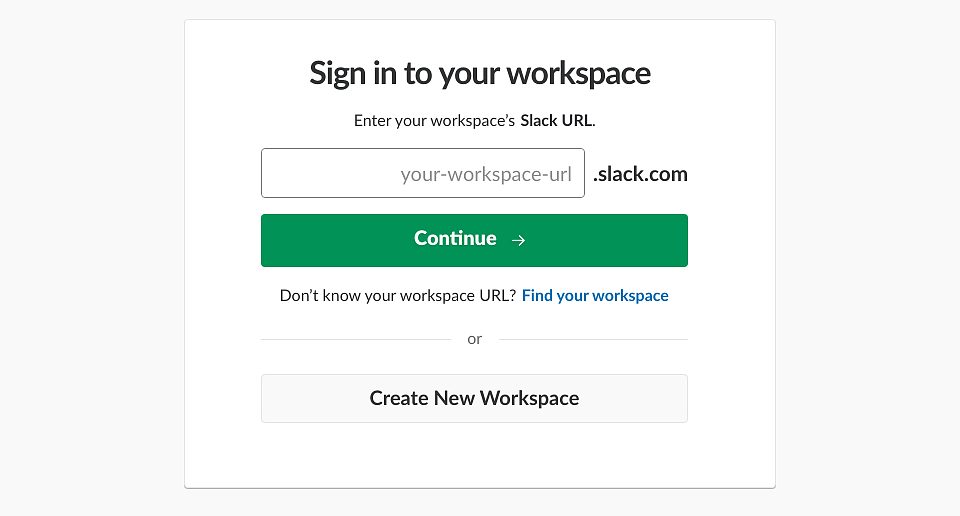Click the green Continue button
Image resolution: width=960 pixels, height=516 pixels.
474,240
